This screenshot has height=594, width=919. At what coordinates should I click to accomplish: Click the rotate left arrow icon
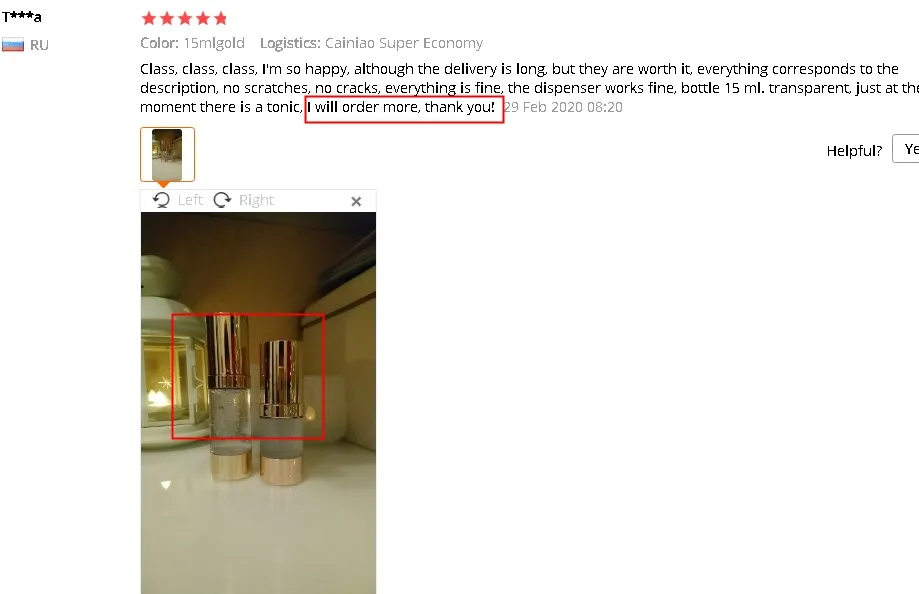click(x=161, y=200)
